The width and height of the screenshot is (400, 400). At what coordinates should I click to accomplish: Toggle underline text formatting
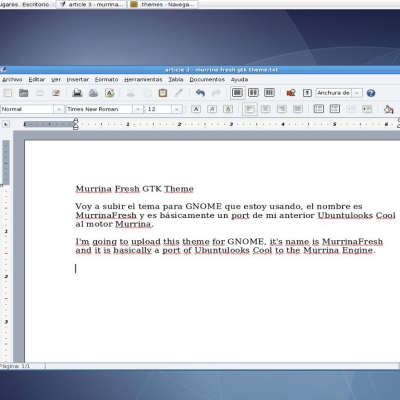(228, 109)
